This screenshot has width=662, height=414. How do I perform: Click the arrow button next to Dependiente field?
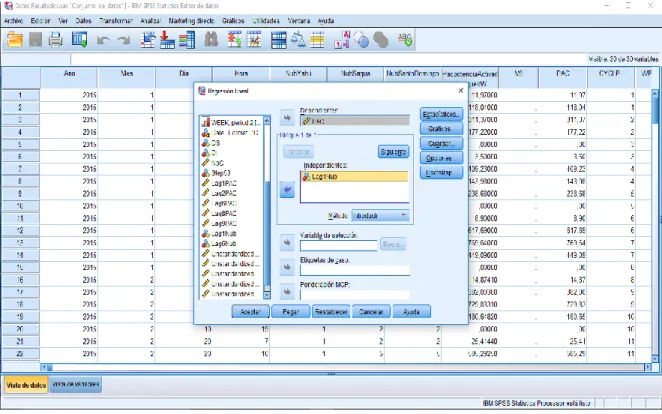coord(287,118)
